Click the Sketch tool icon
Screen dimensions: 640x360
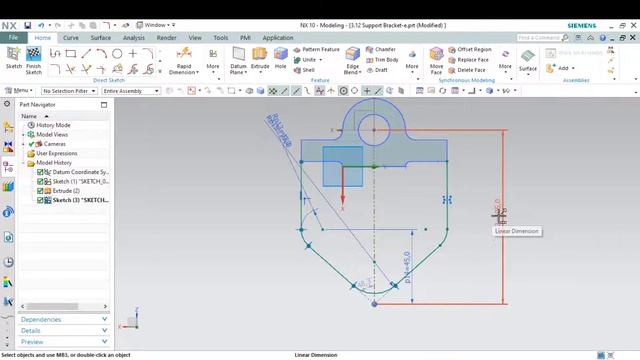click(x=13, y=54)
